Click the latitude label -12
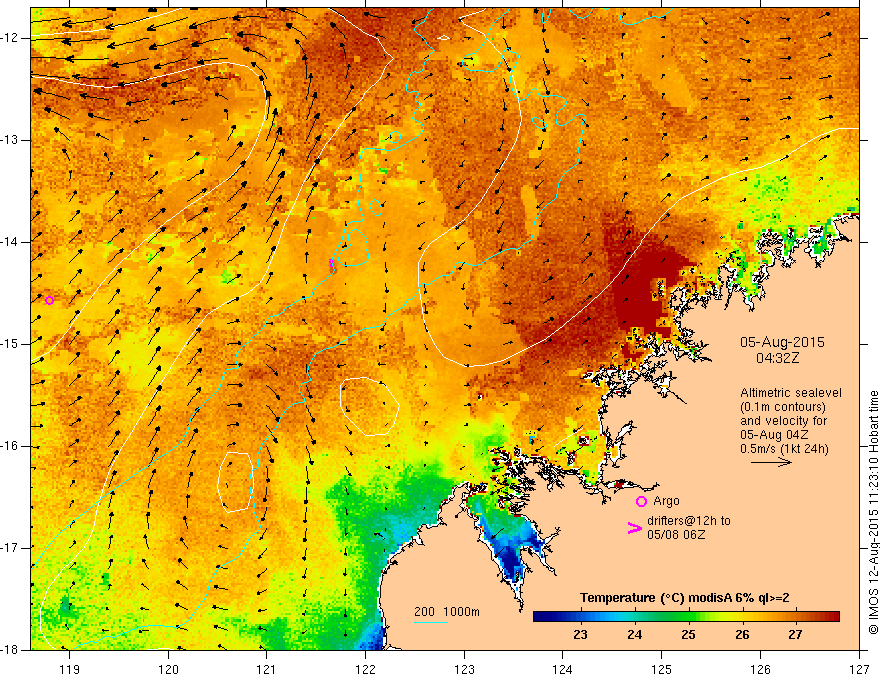This screenshot has width=880, height=680. point(10,38)
